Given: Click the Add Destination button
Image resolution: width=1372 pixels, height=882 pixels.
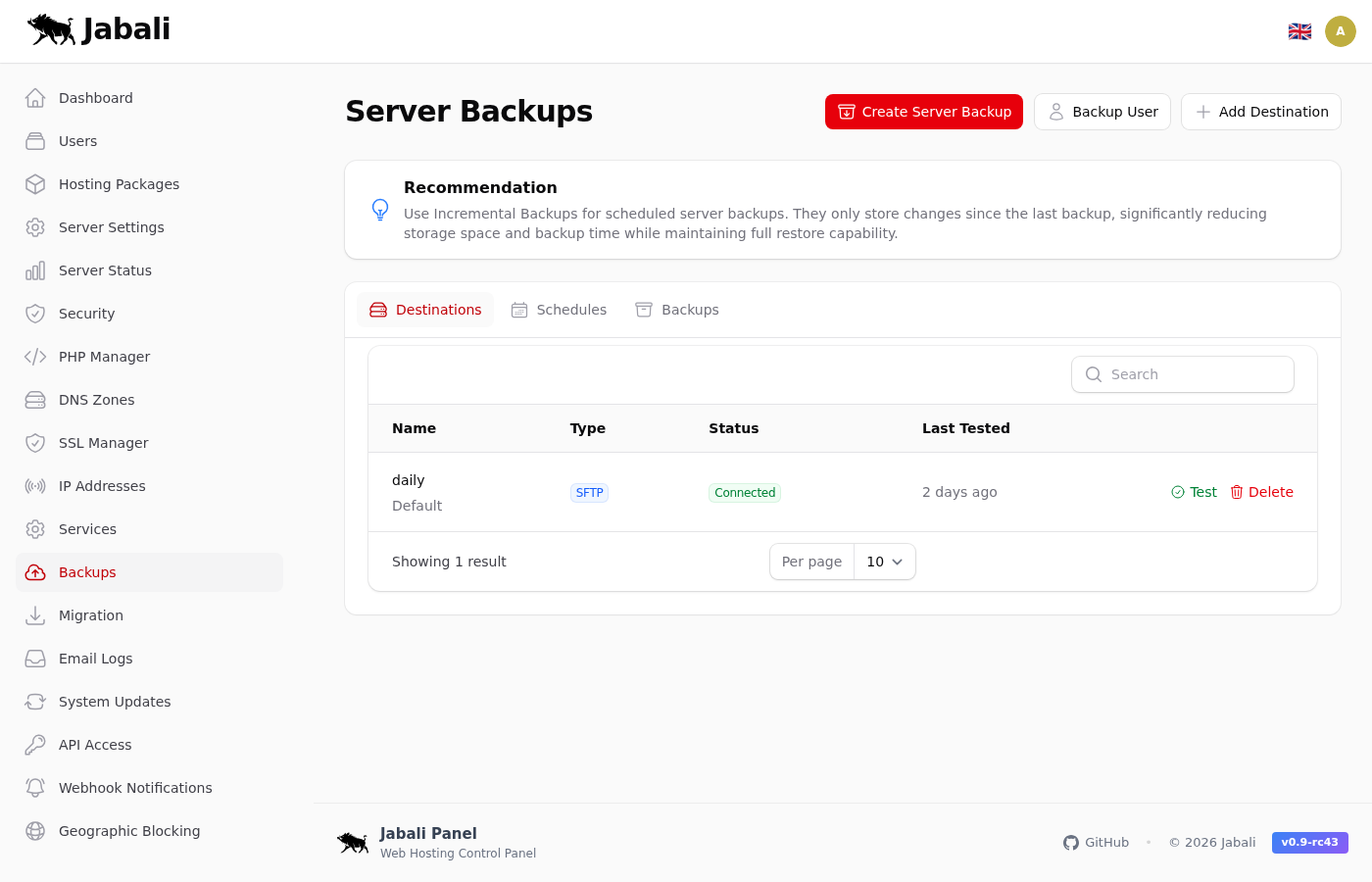Looking at the screenshot, I should [1260, 112].
